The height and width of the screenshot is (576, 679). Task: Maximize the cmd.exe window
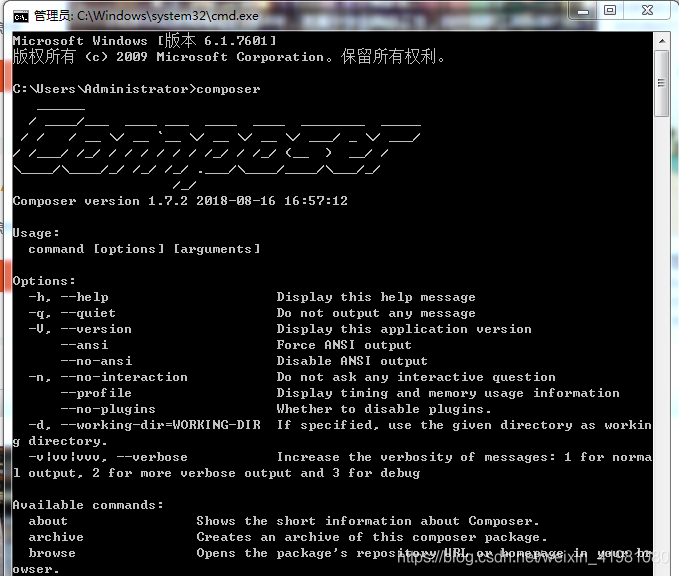610,10
